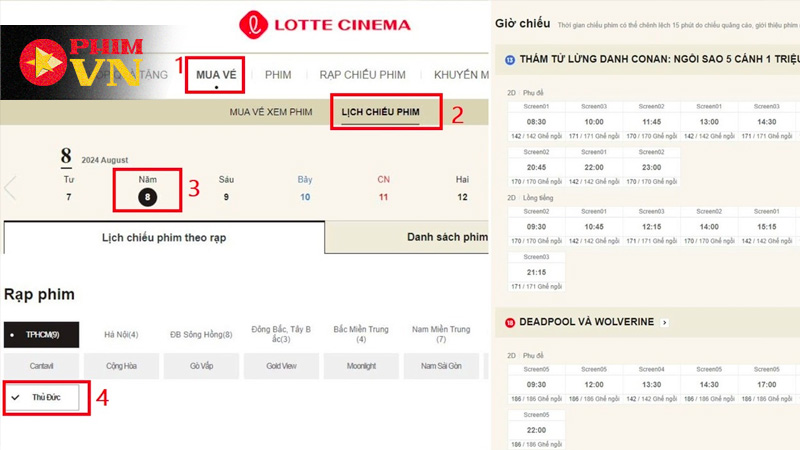This screenshot has height=450, width=800.
Task: Pick Conan Phụ đề 08:30 showtime
Action: pos(536,122)
